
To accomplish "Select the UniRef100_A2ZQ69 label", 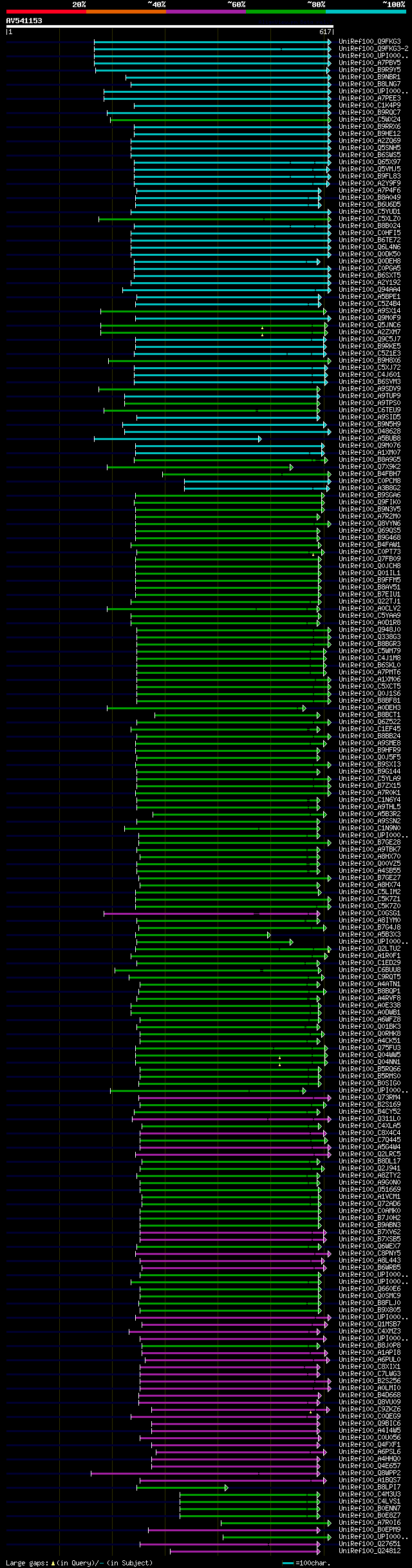I will (370, 141).
